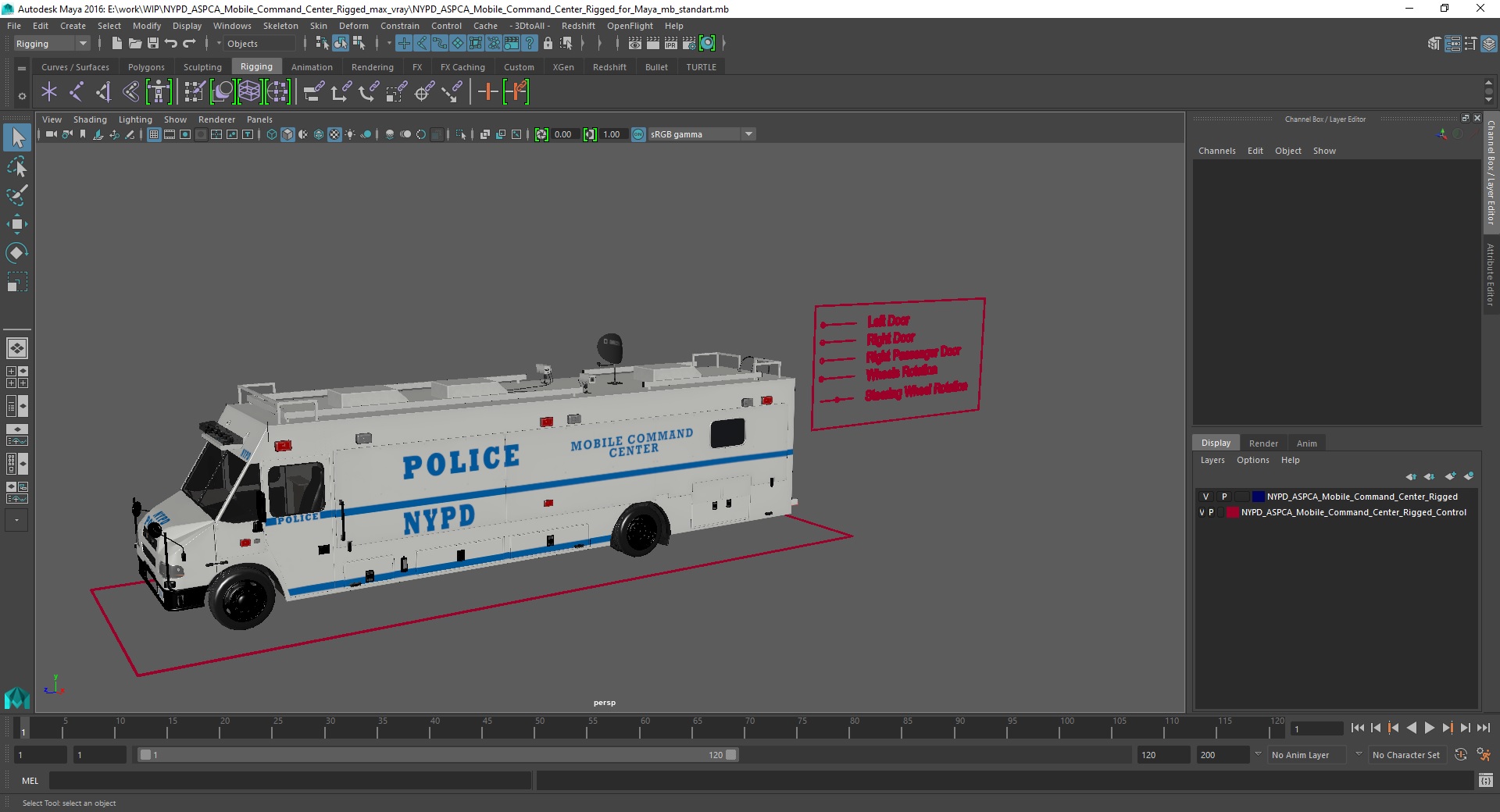Activate the Lasso selection tool
1500x812 pixels.
16,167
